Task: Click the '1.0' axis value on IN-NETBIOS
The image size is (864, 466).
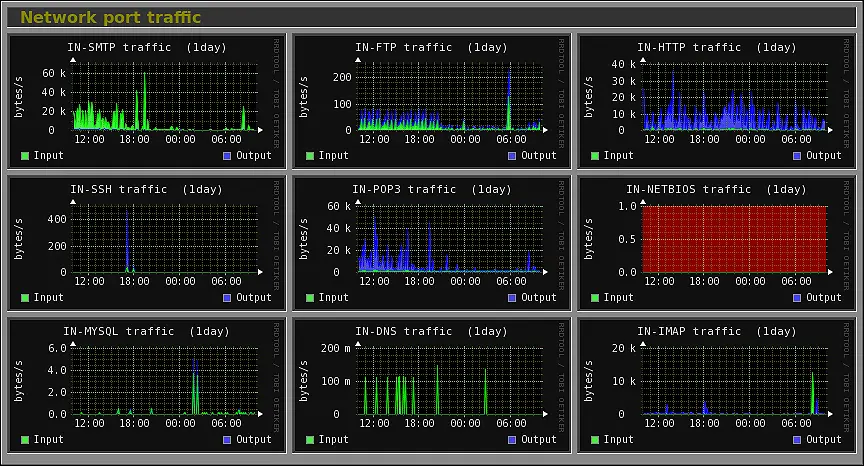Action: (x=627, y=207)
